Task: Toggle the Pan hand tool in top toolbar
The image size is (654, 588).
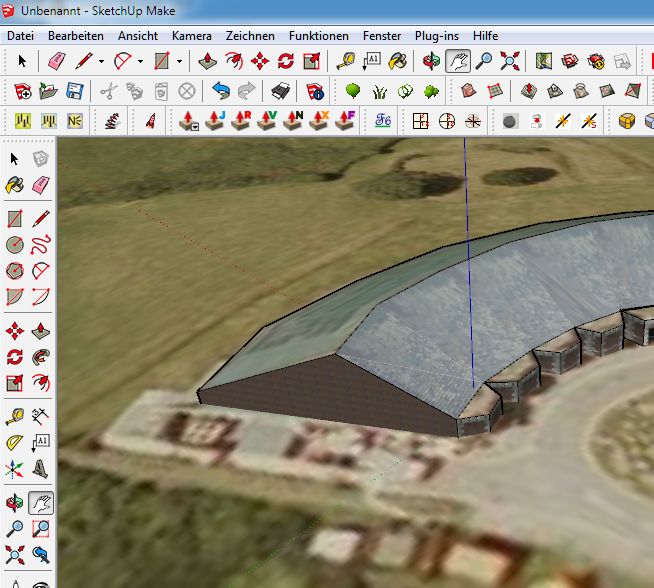Action: click(458, 61)
